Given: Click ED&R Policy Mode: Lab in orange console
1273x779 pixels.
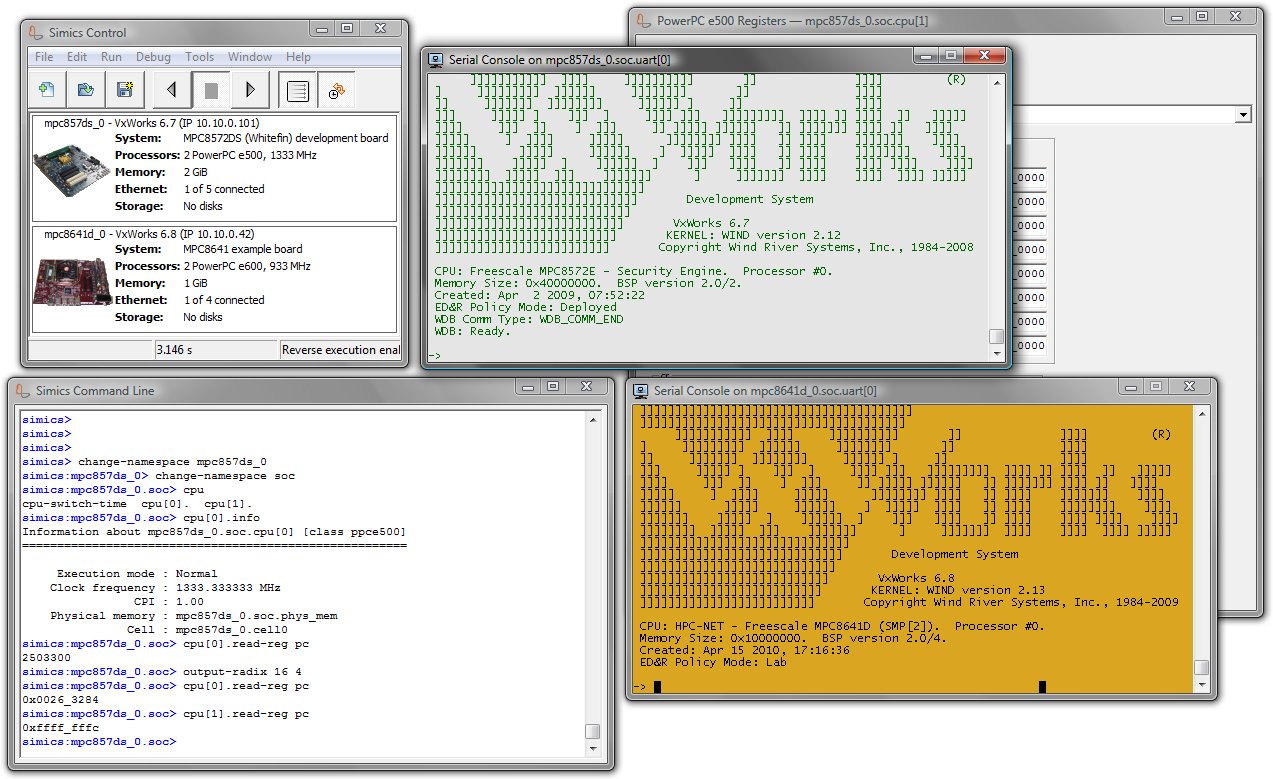Looking at the screenshot, I should coord(713,662).
